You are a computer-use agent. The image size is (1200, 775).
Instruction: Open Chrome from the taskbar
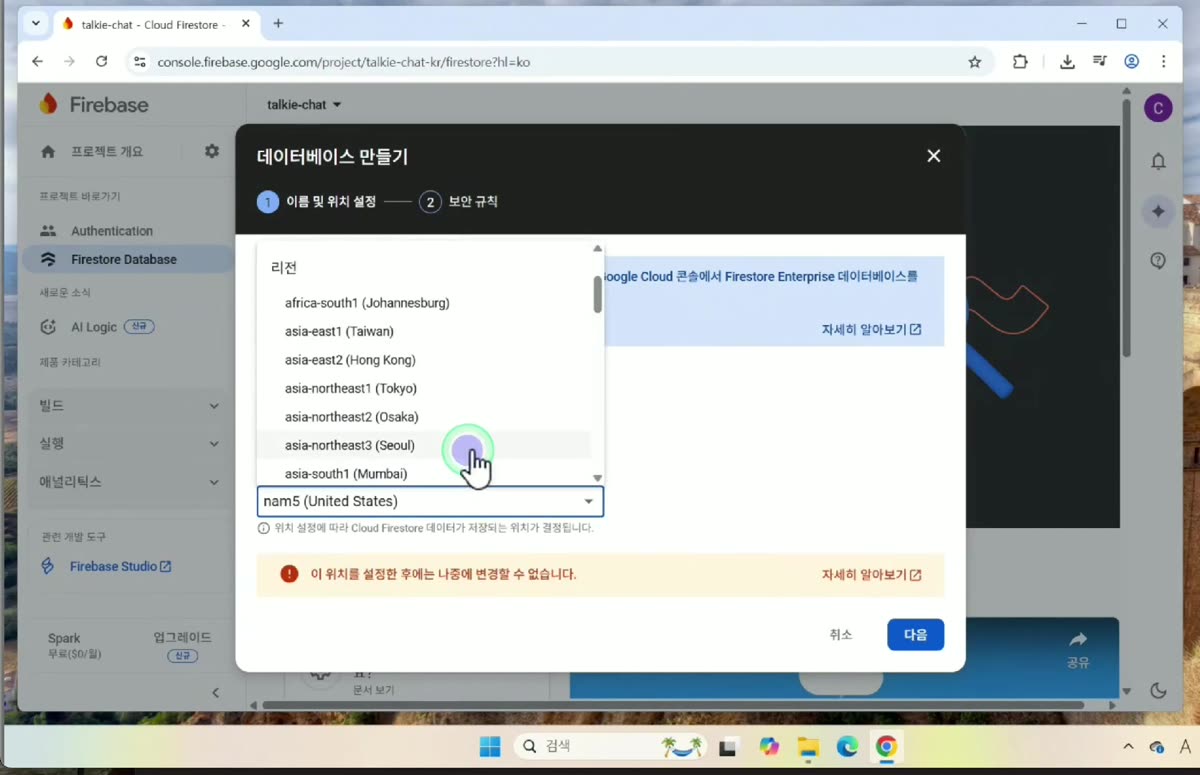886,747
